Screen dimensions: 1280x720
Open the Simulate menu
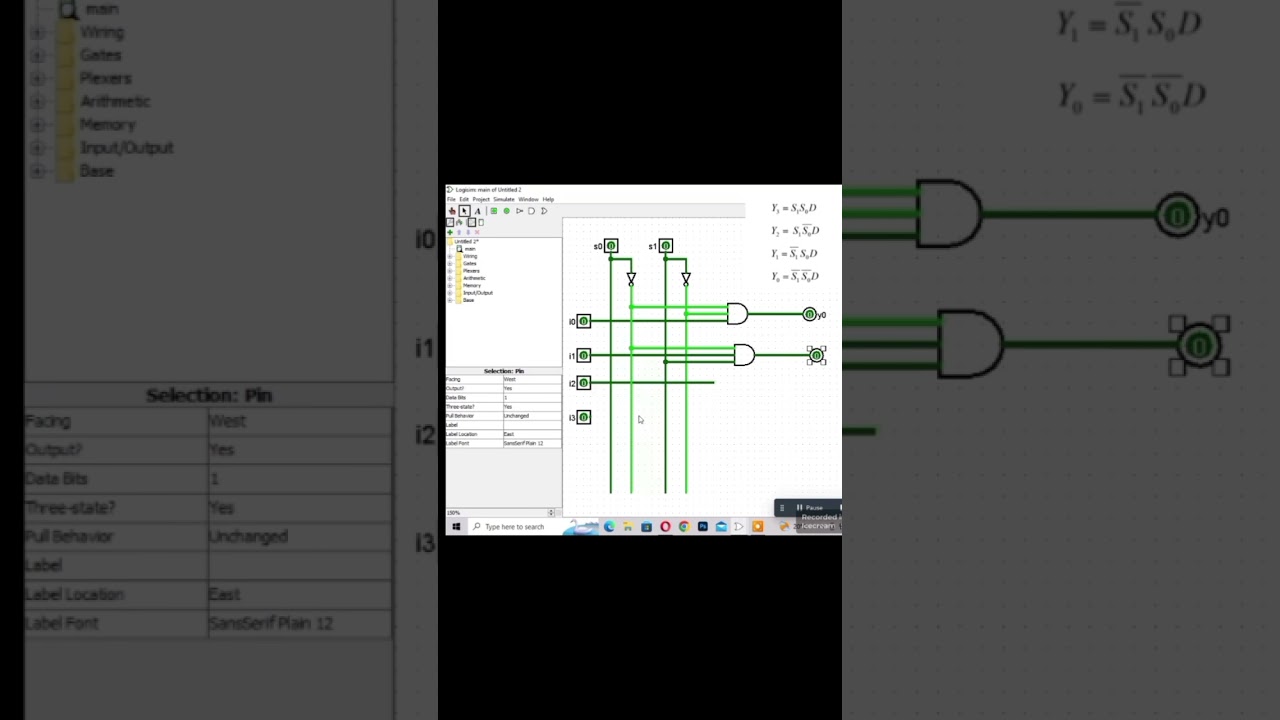[504, 199]
